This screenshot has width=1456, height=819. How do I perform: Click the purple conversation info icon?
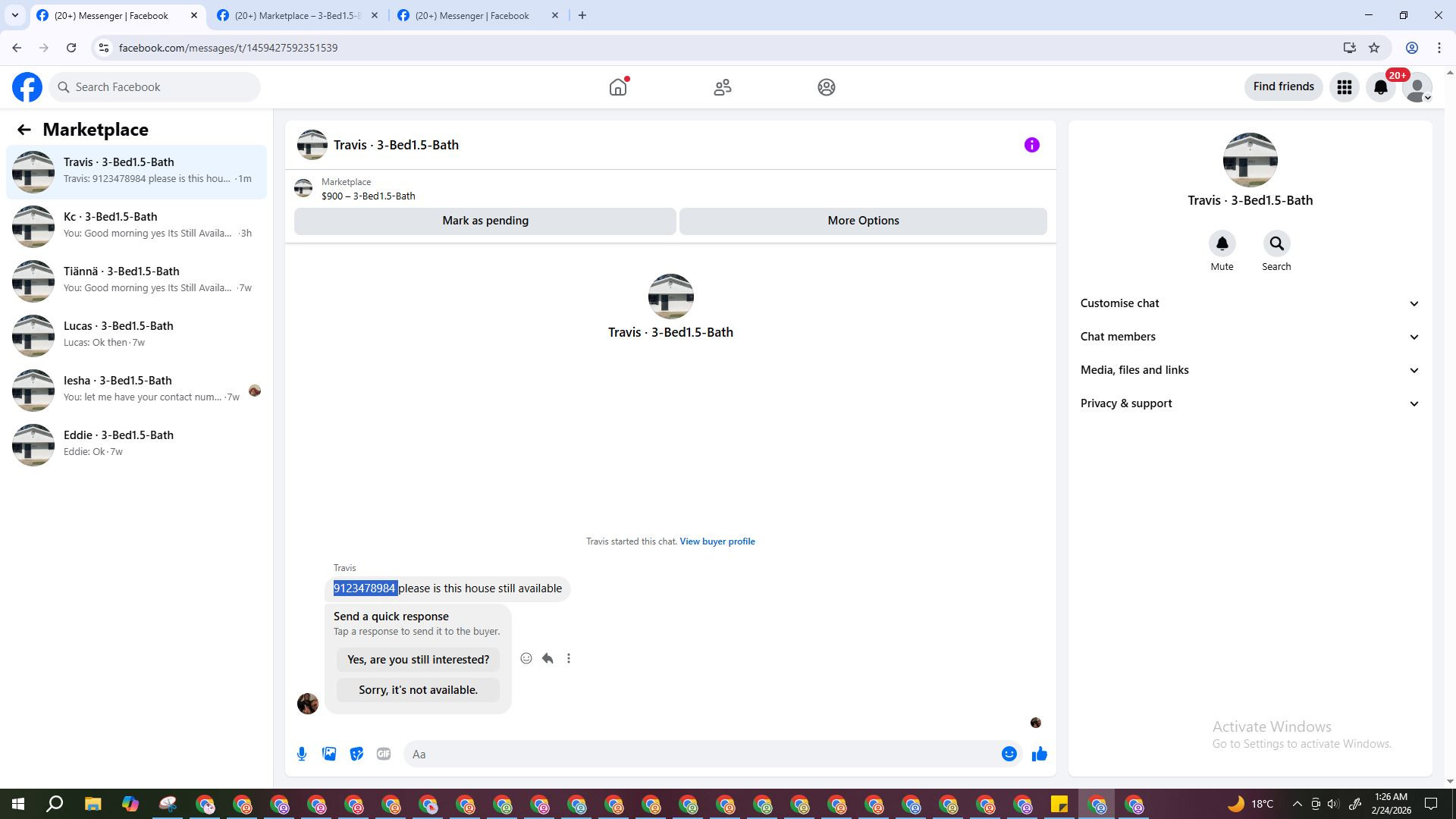tap(1031, 145)
